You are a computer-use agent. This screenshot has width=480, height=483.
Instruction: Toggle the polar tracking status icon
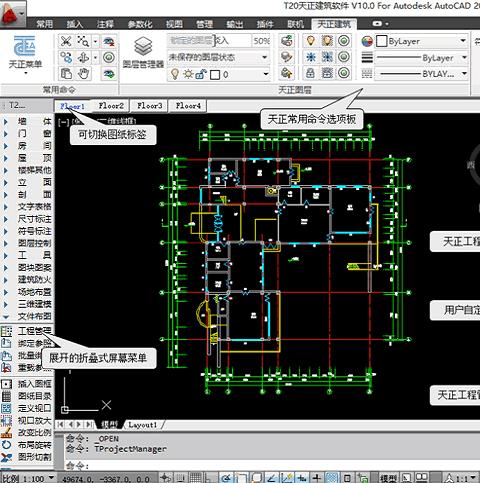[x=227, y=478]
